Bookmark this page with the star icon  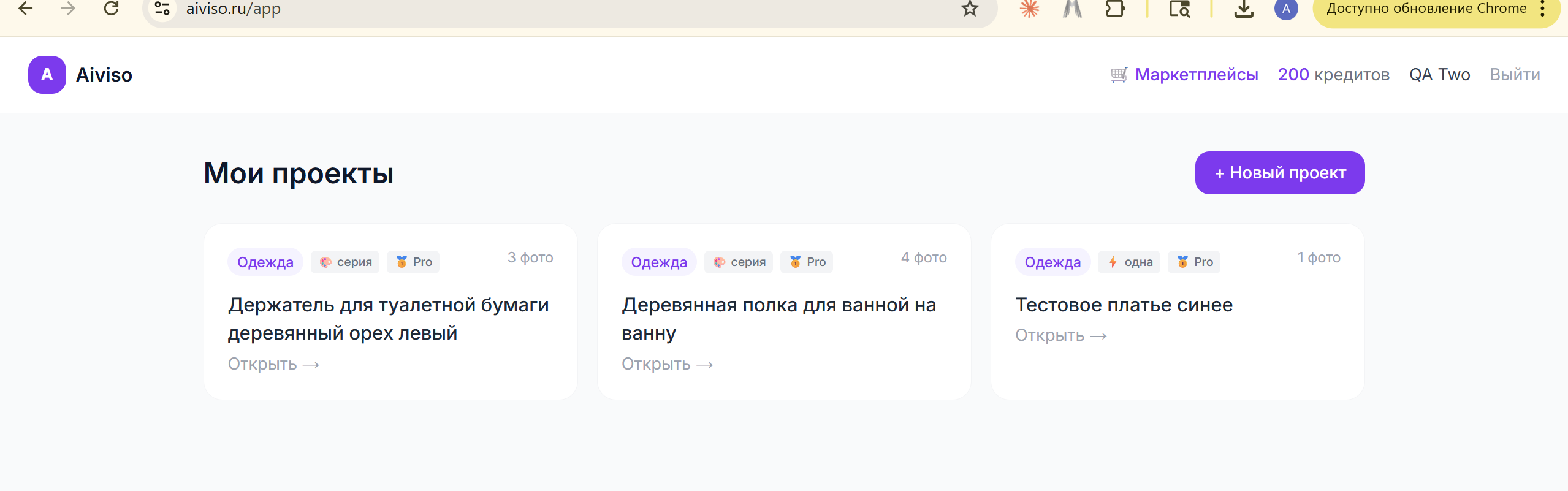click(x=970, y=9)
